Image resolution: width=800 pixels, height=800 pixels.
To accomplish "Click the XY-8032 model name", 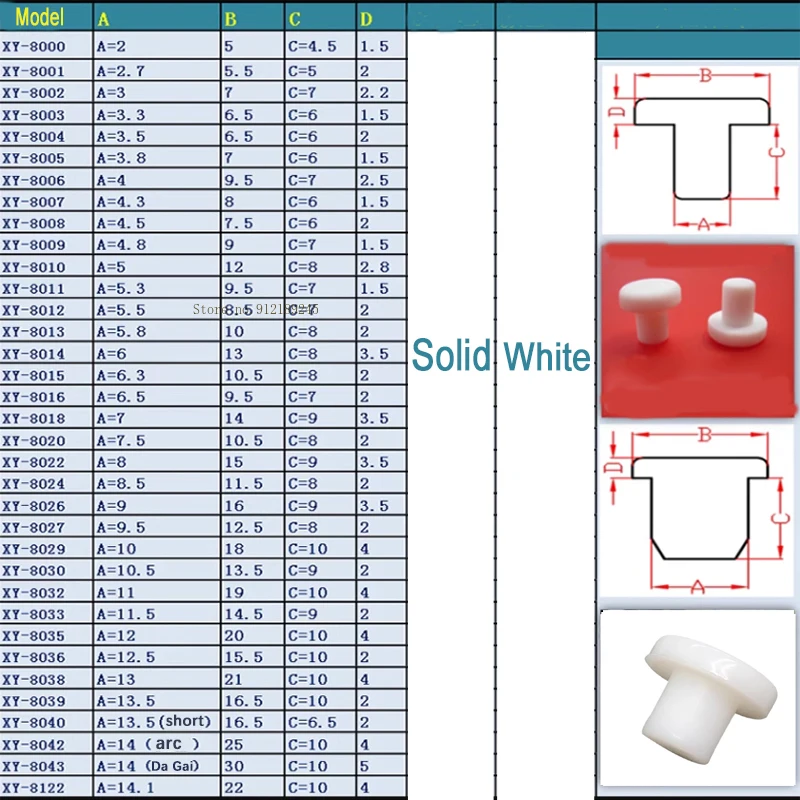I will [x=34, y=592].
